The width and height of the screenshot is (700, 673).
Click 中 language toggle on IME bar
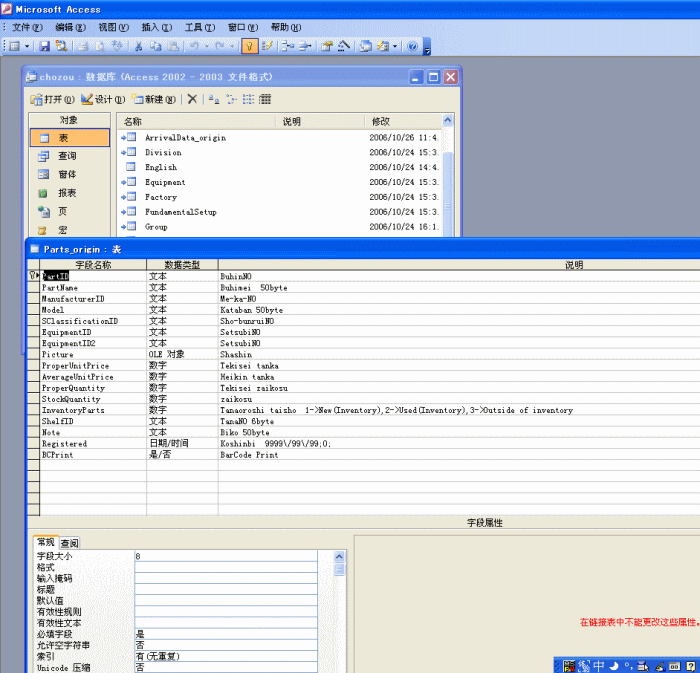pyautogui.click(x=598, y=666)
